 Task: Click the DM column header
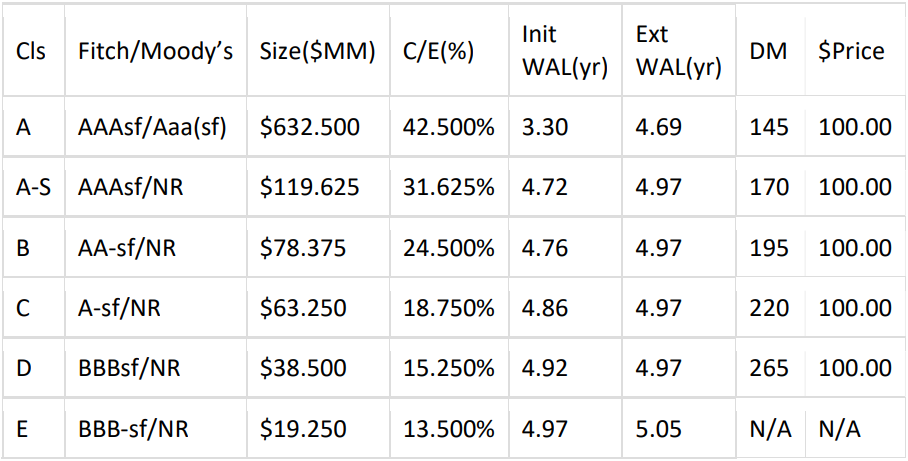coord(768,52)
